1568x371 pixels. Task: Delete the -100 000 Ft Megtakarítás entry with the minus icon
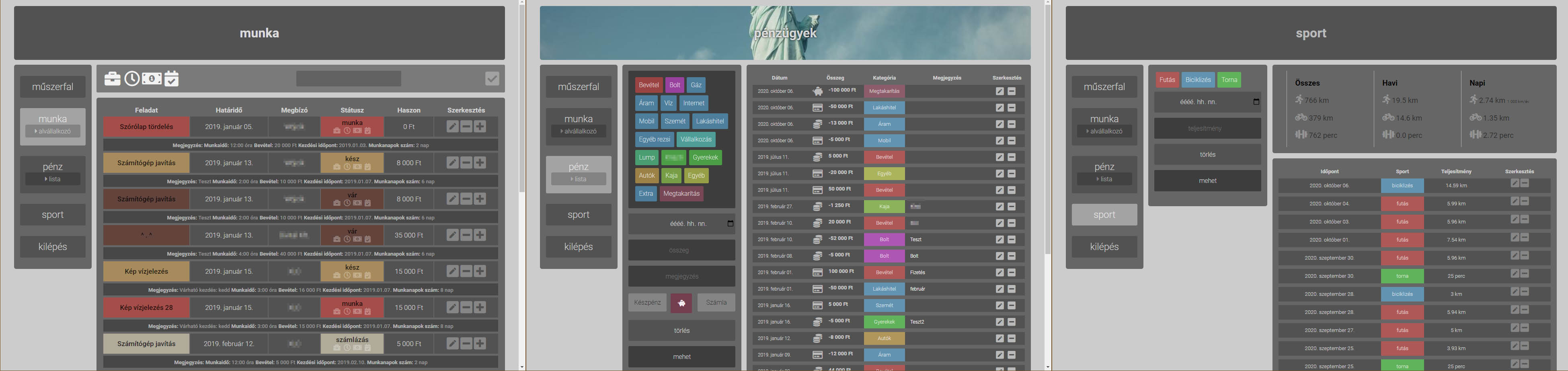[x=1012, y=91]
